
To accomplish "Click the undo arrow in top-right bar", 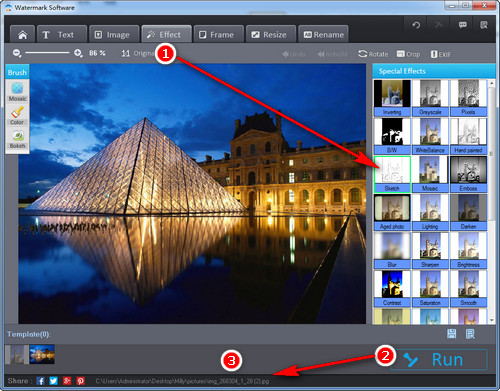I will pyautogui.click(x=416, y=25).
